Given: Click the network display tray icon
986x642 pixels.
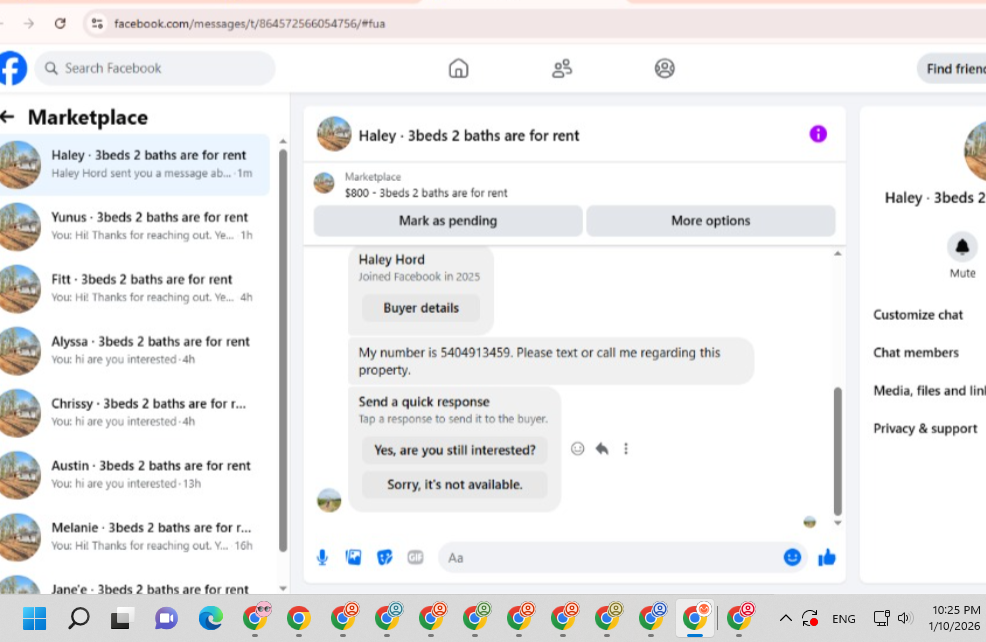Looking at the screenshot, I should (x=880, y=619).
